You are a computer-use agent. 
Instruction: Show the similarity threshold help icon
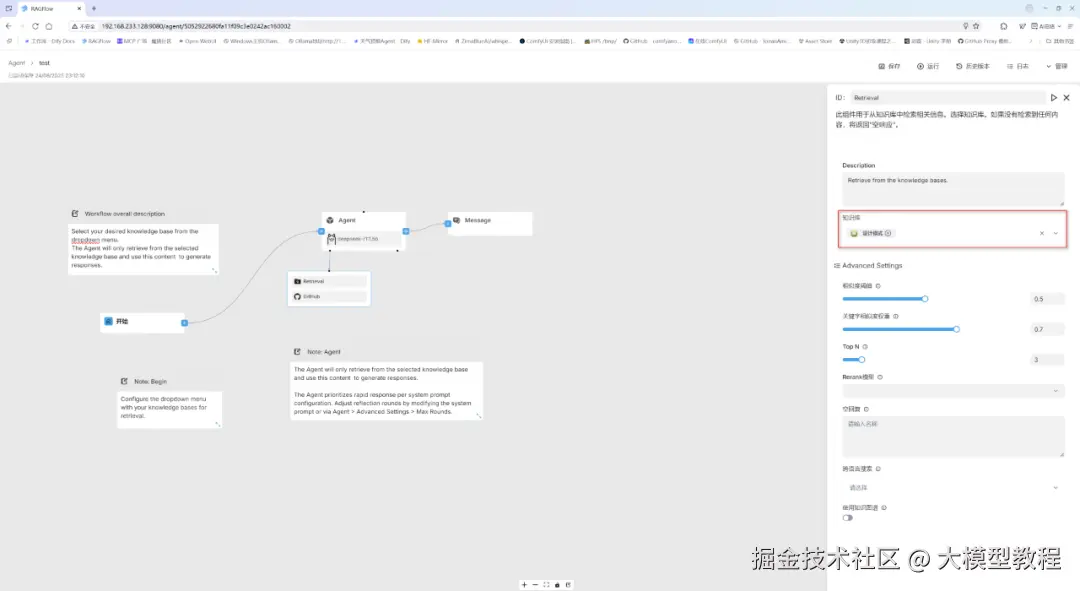coord(878,286)
